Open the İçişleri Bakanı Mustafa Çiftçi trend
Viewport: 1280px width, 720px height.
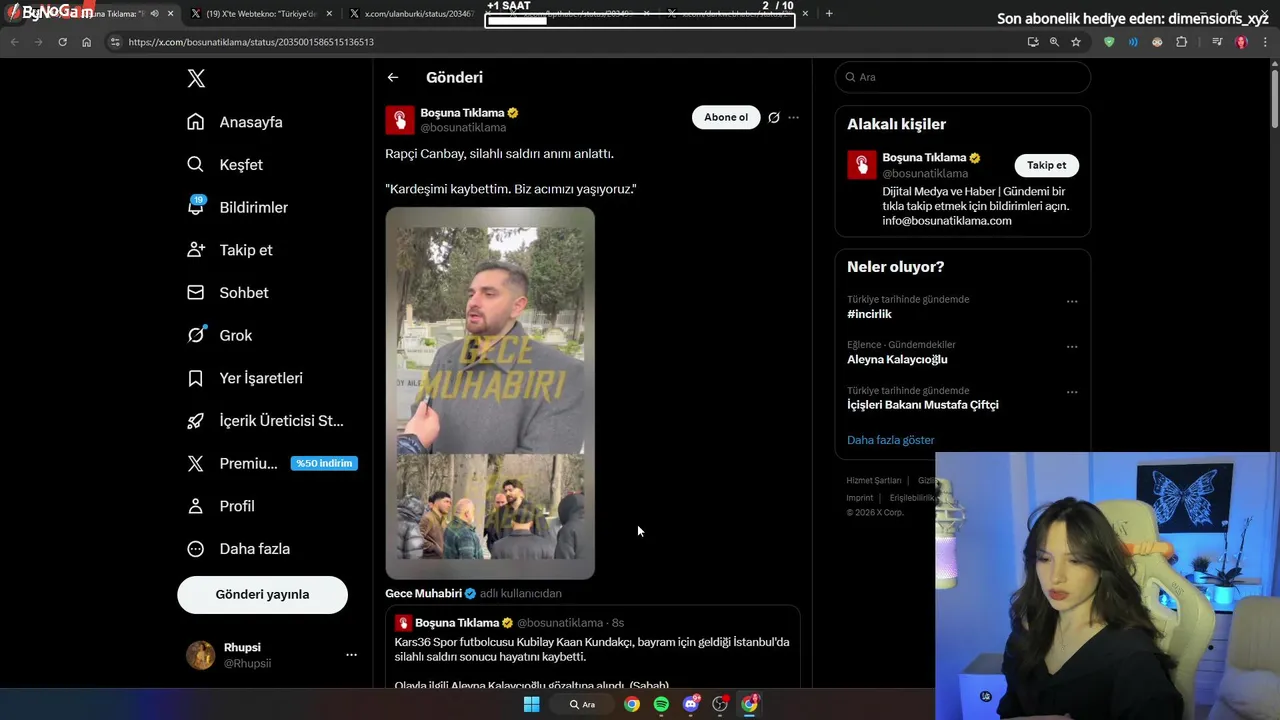pyautogui.click(x=923, y=405)
